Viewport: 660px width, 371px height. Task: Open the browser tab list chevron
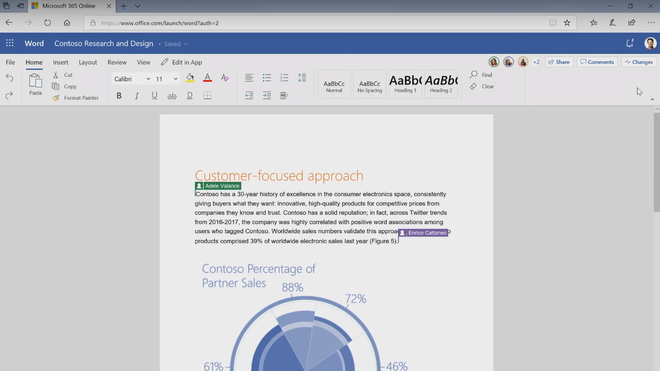point(138,6)
